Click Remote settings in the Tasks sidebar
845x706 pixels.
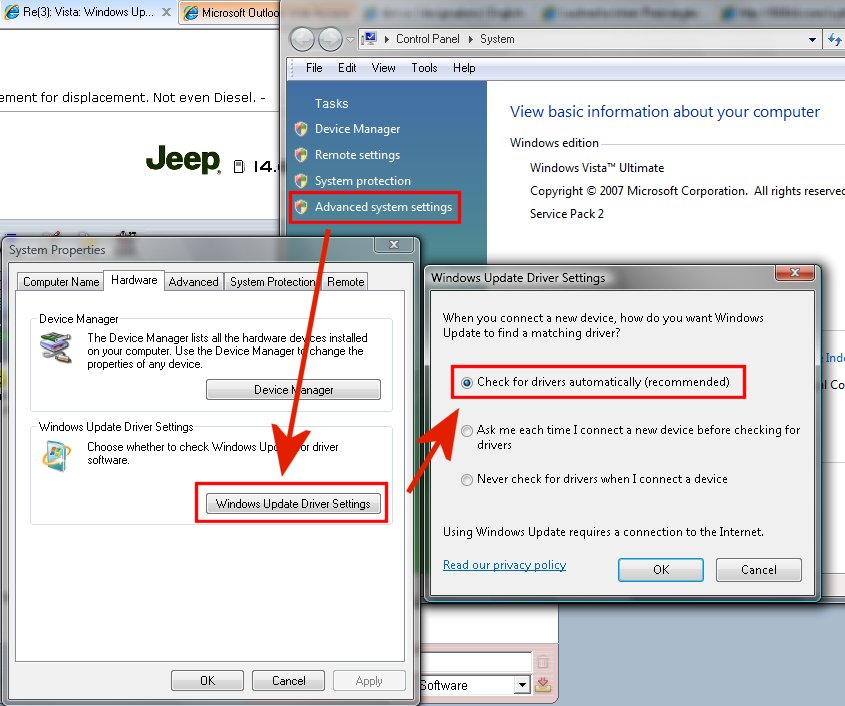(x=356, y=155)
